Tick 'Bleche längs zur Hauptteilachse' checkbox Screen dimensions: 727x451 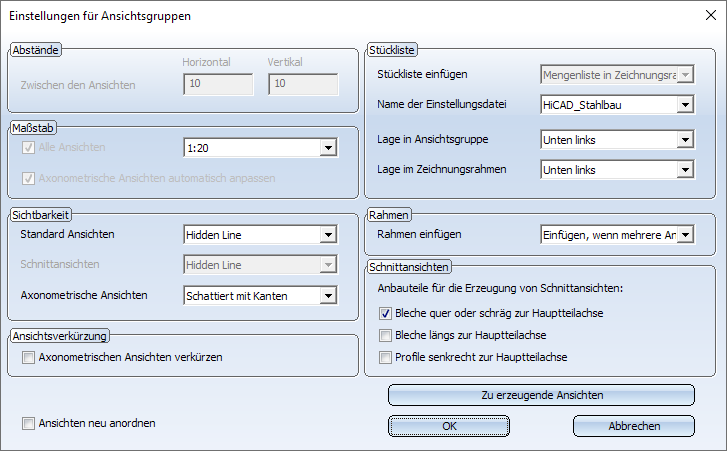click(387, 335)
